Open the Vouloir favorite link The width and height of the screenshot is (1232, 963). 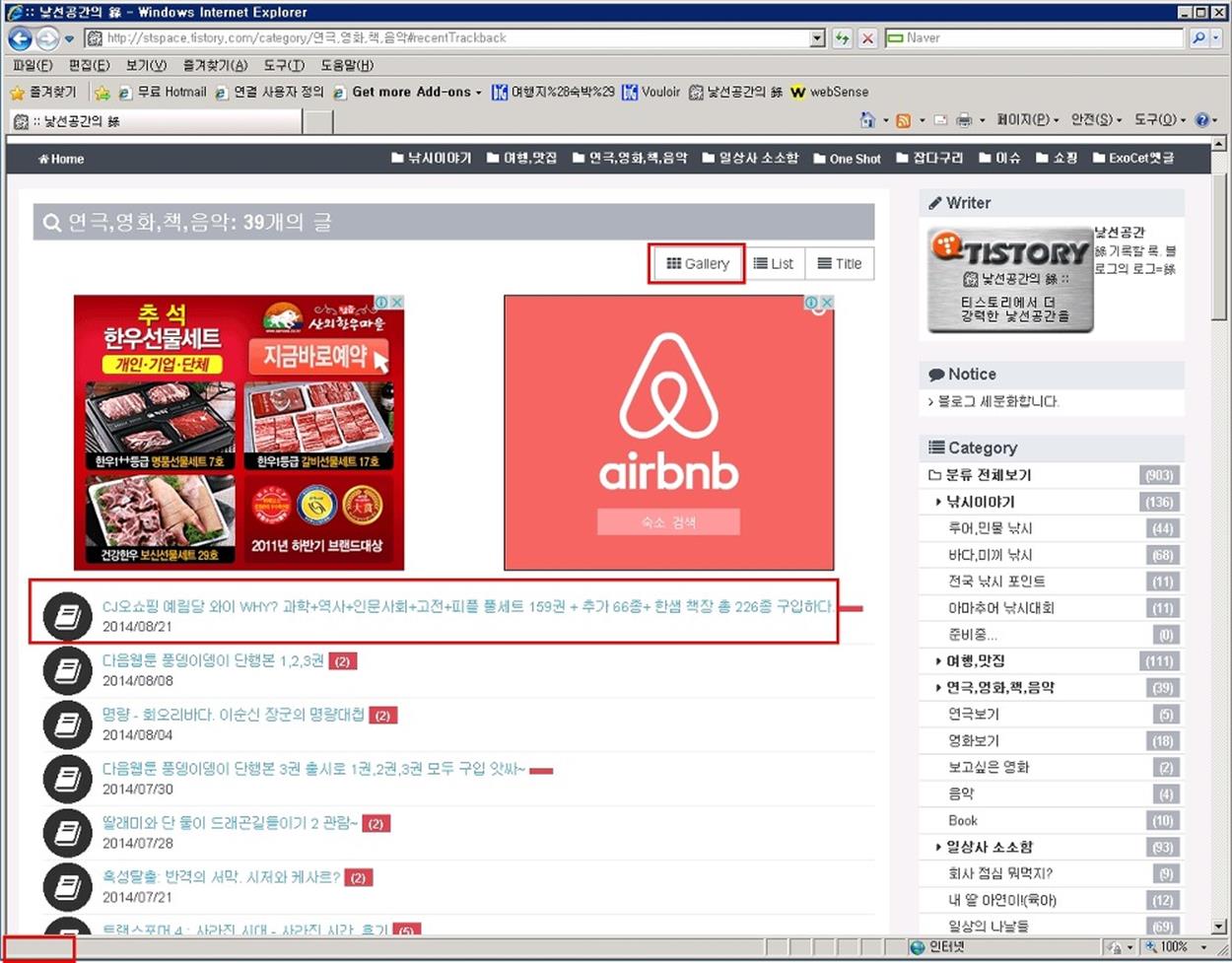coord(650,92)
